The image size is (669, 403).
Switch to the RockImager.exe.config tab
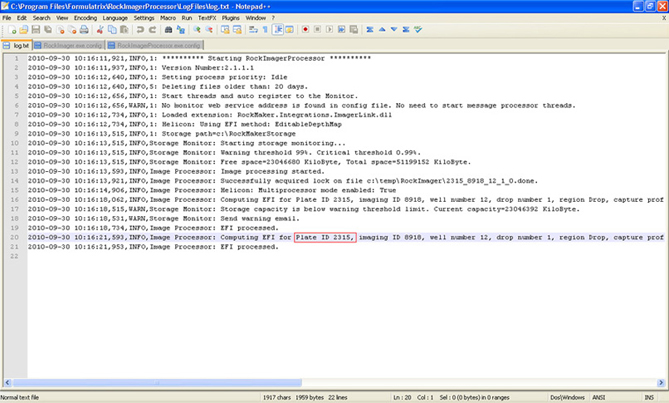(x=68, y=45)
